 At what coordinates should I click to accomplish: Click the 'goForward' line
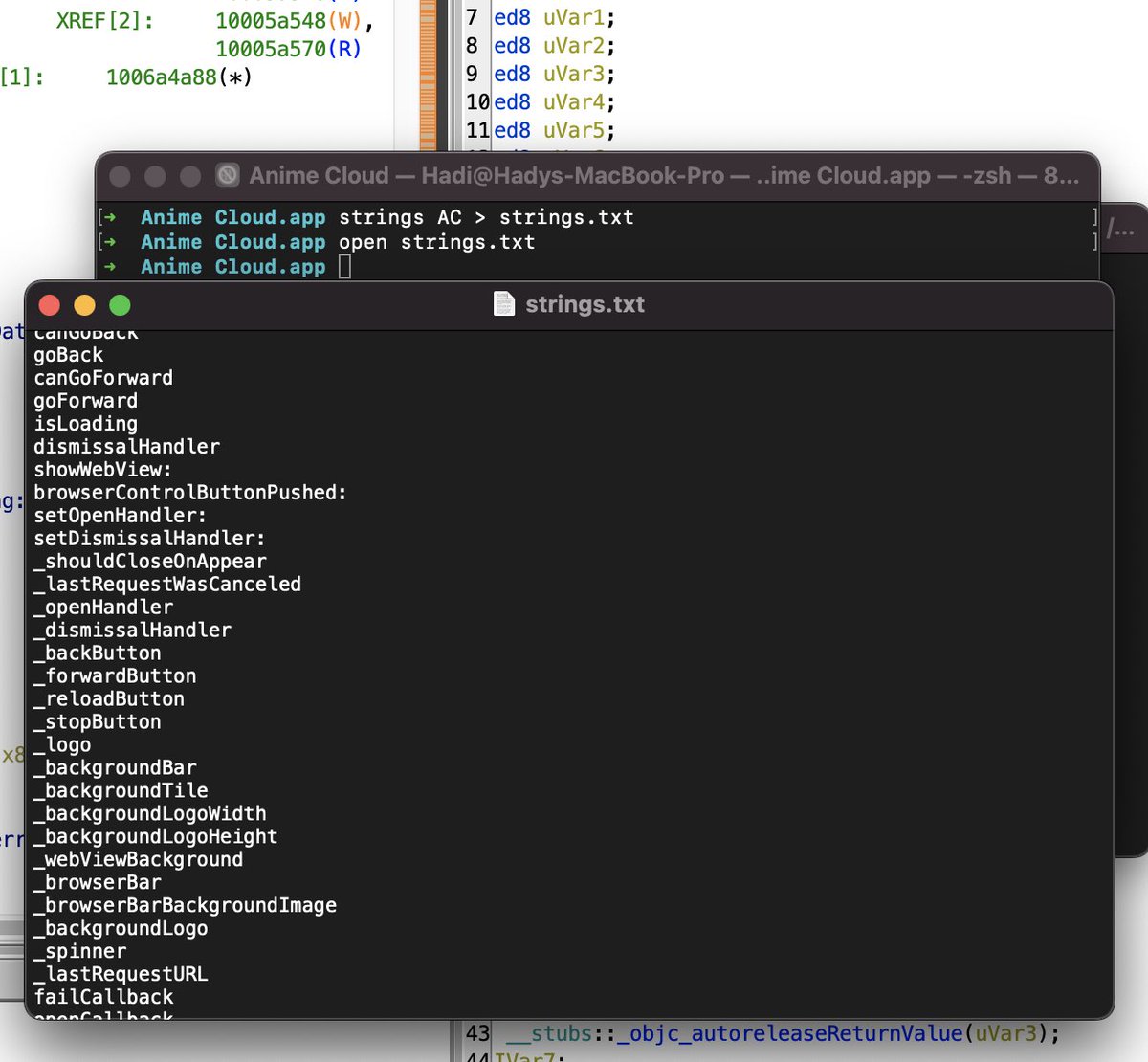point(85,401)
